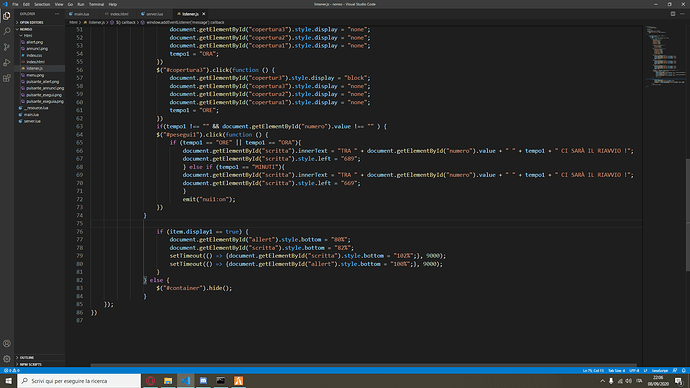Open Explorer more actions ellipsis
The width and height of the screenshot is (690, 388).
click(57, 14)
